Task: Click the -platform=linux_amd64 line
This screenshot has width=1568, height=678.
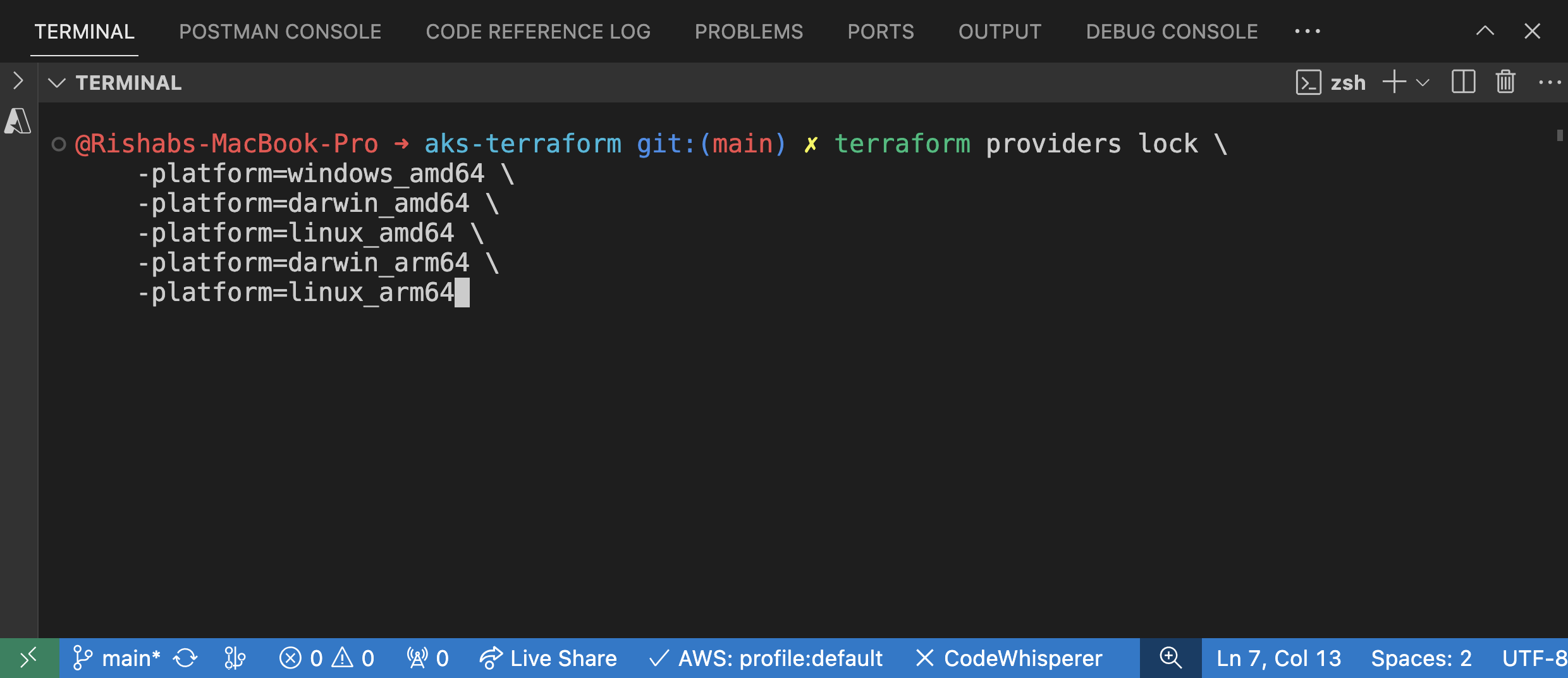Action: point(310,233)
